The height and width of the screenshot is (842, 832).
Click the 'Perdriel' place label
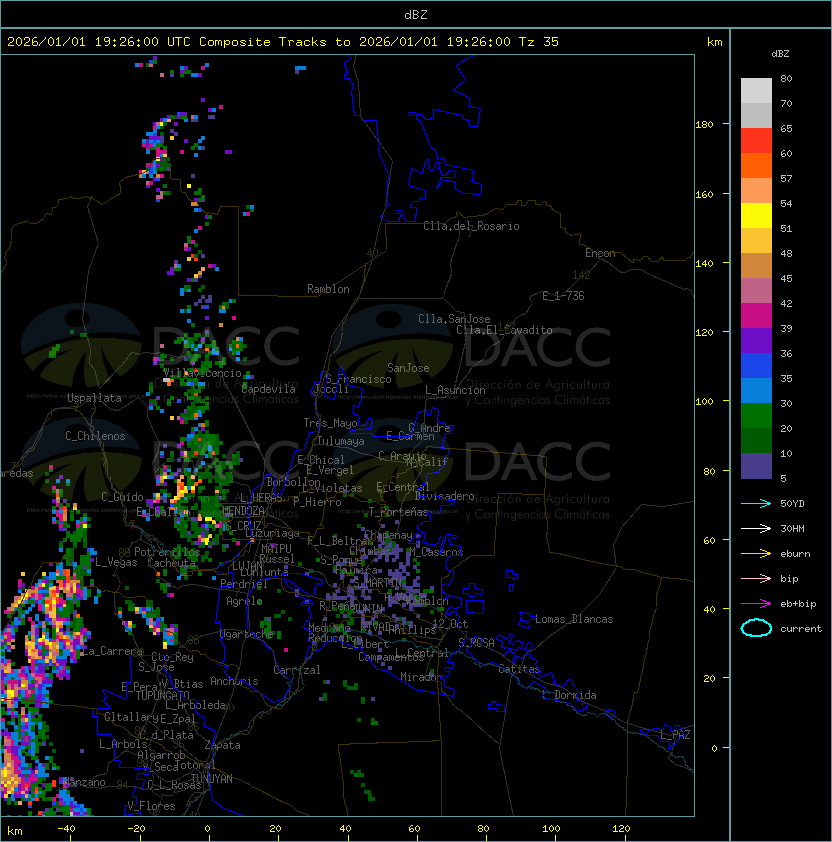(x=244, y=583)
